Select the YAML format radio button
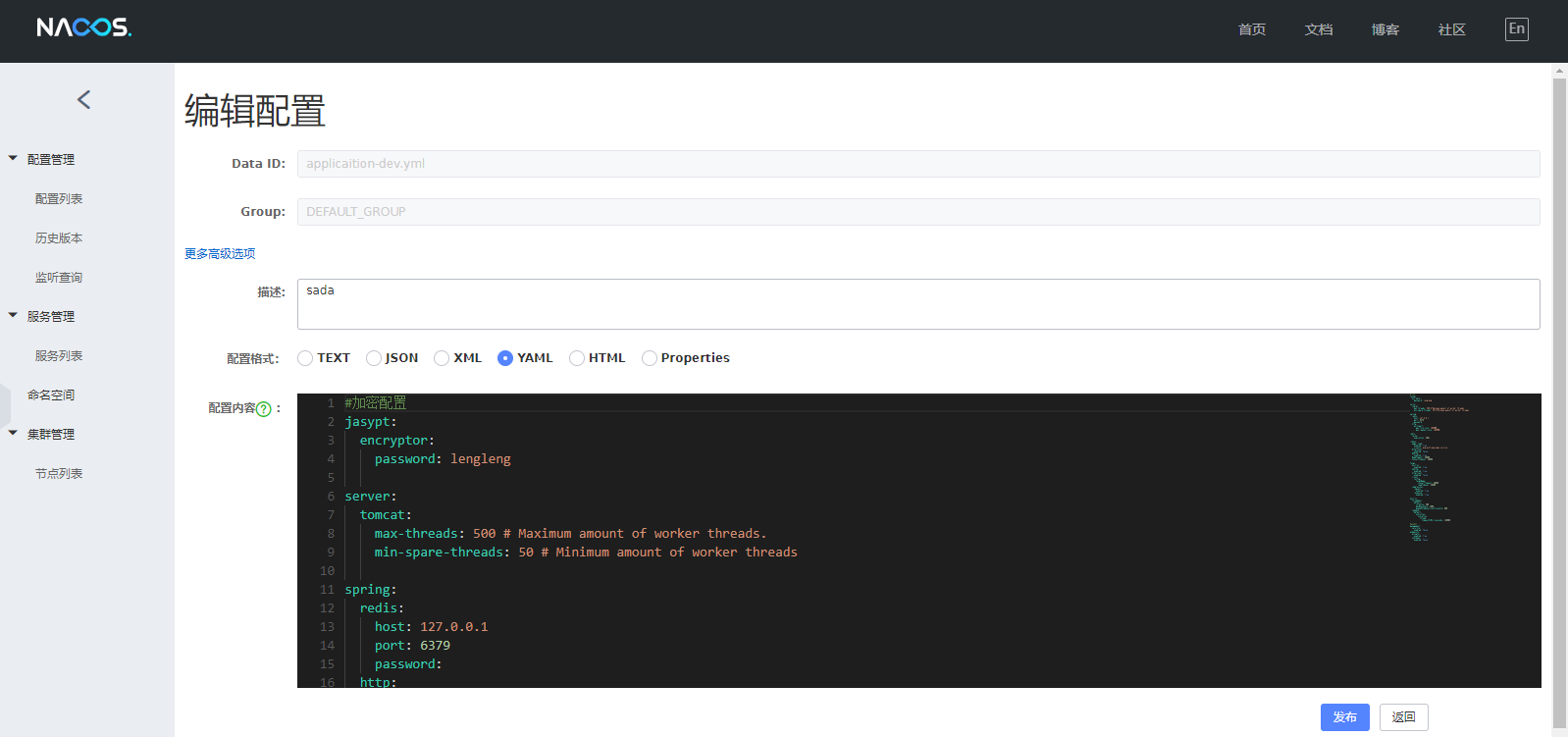This screenshot has height=737, width=1568. [x=505, y=358]
